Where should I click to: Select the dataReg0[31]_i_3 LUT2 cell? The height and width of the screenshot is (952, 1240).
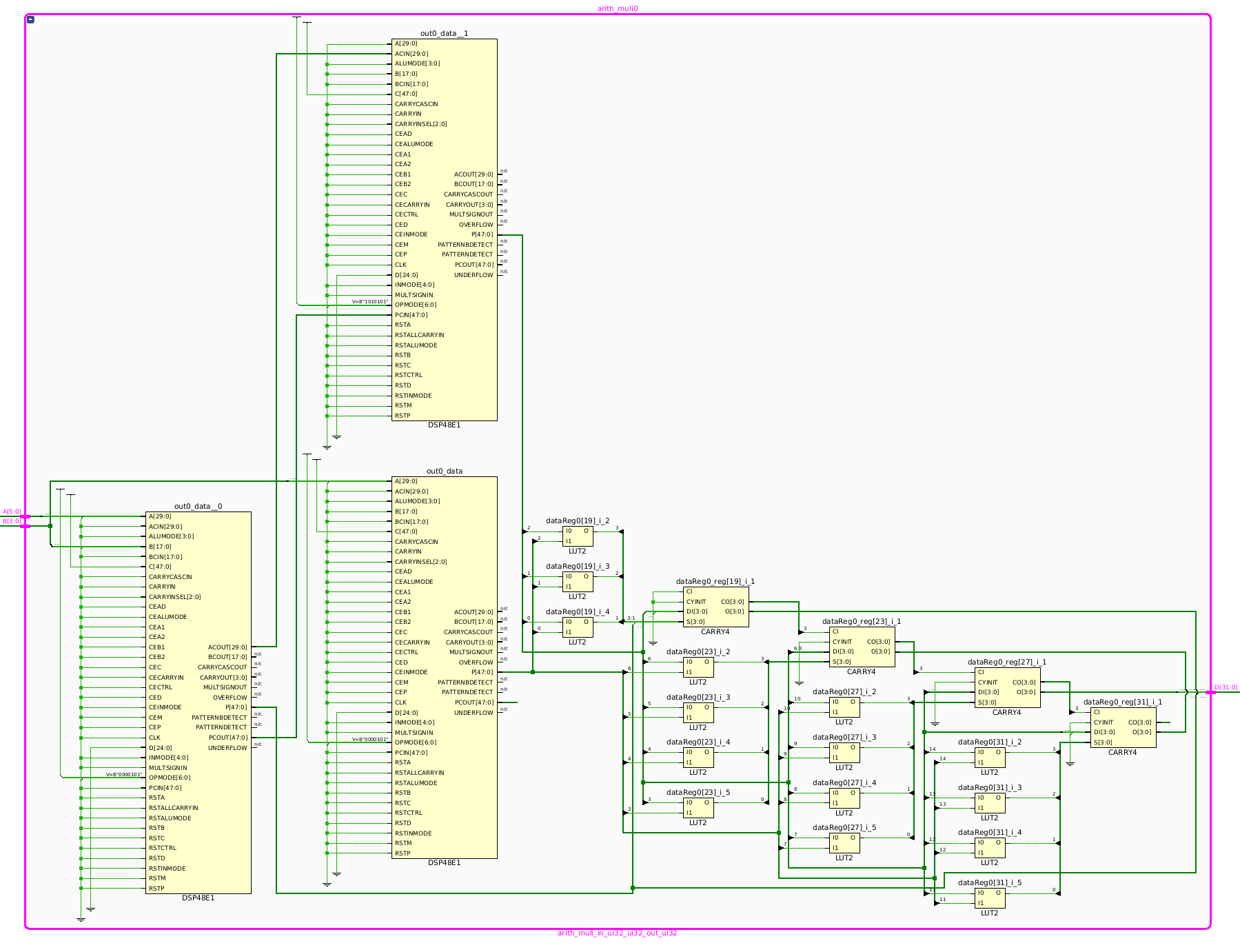tap(990, 803)
